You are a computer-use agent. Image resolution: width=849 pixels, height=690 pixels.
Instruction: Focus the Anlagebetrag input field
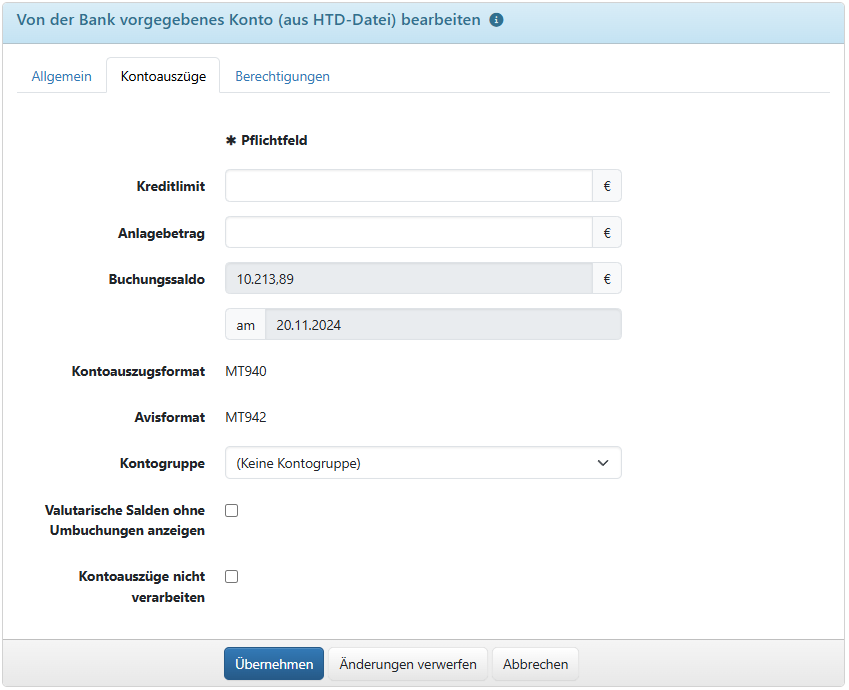[x=409, y=233]
